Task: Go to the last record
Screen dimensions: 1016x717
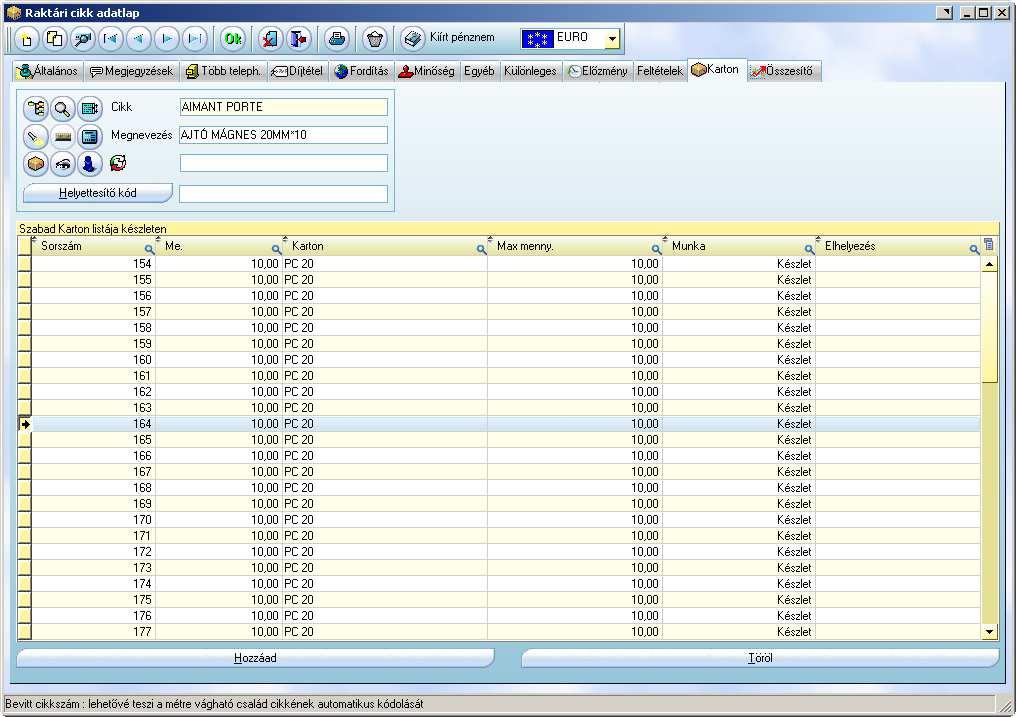Action: (194, 40)
